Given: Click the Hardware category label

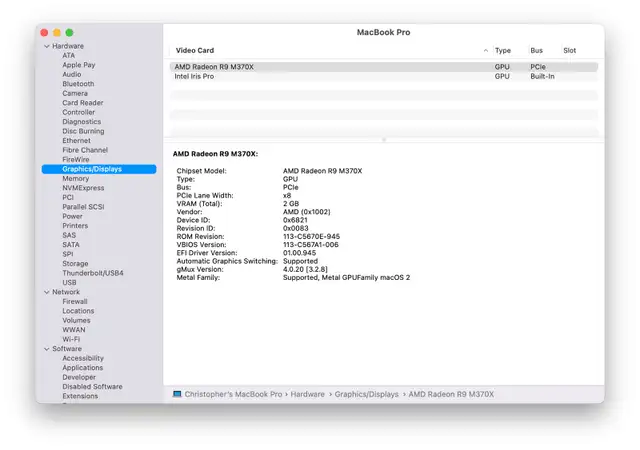Looking at the screenshot, I should click(x=68, y=46).
